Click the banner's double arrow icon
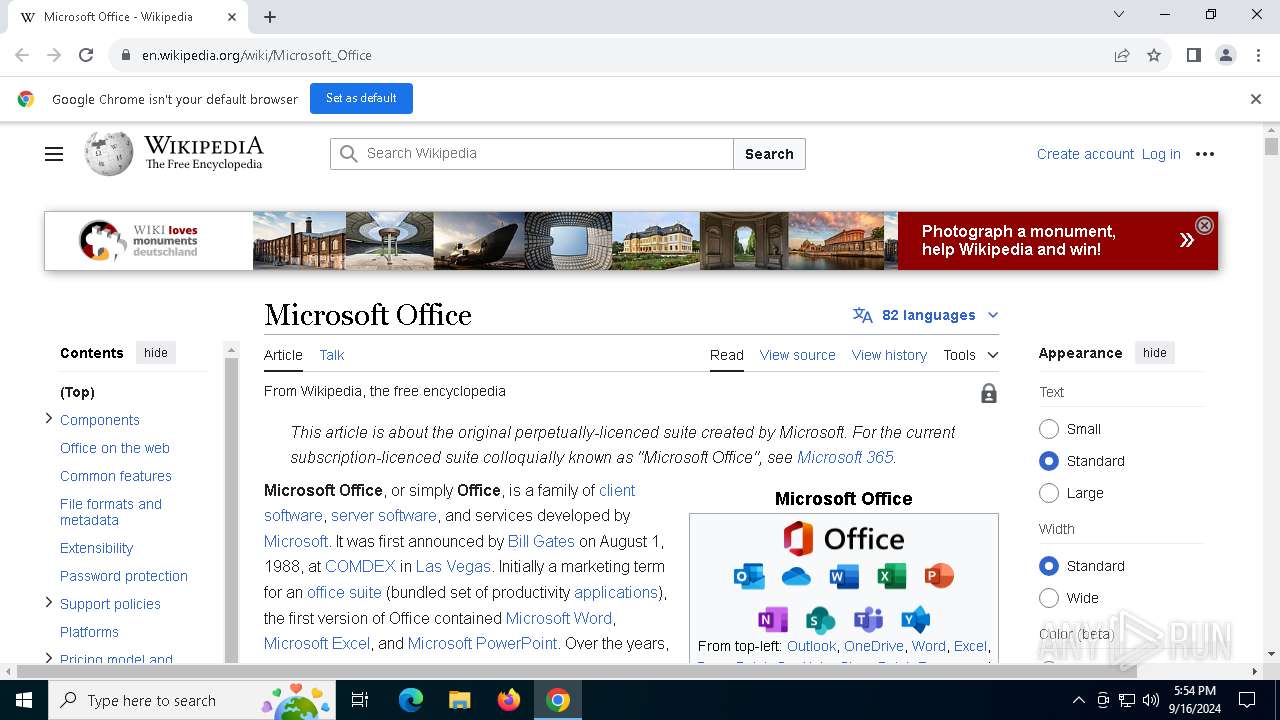Viewport: 1280px width, 720px height. [x=1186, y=240]
